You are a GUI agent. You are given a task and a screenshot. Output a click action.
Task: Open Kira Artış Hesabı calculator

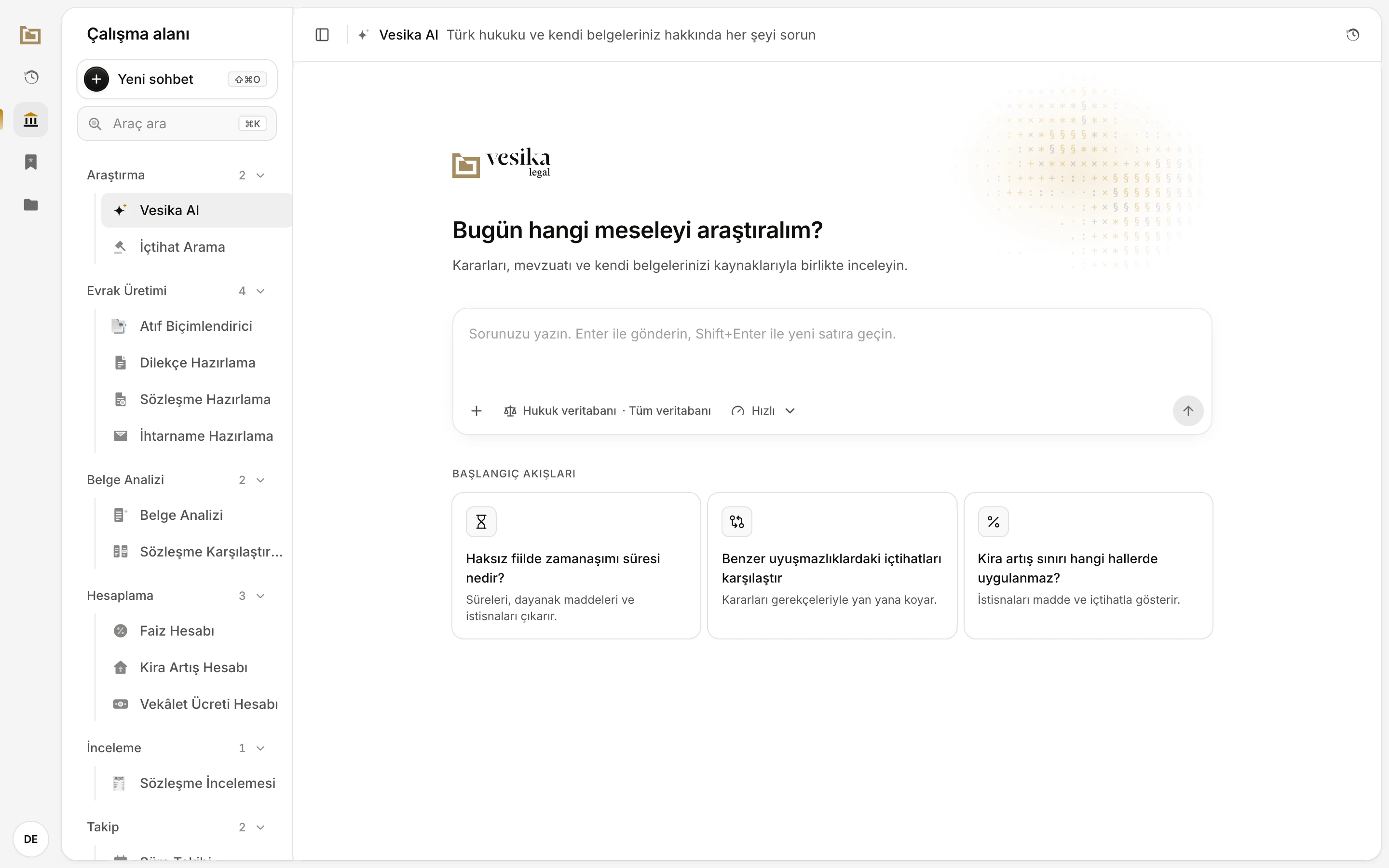[196, 668]
